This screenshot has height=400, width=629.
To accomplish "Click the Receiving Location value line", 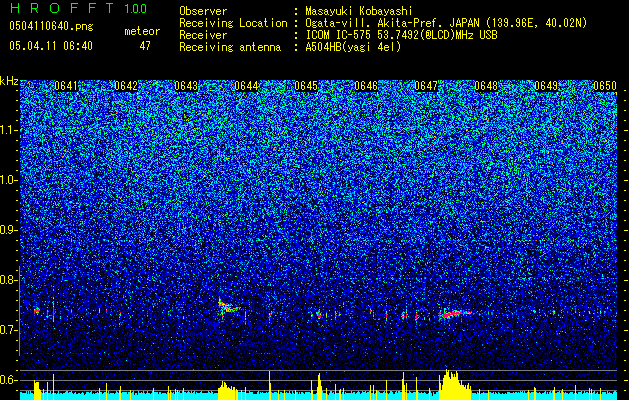I will click(446, 23).
